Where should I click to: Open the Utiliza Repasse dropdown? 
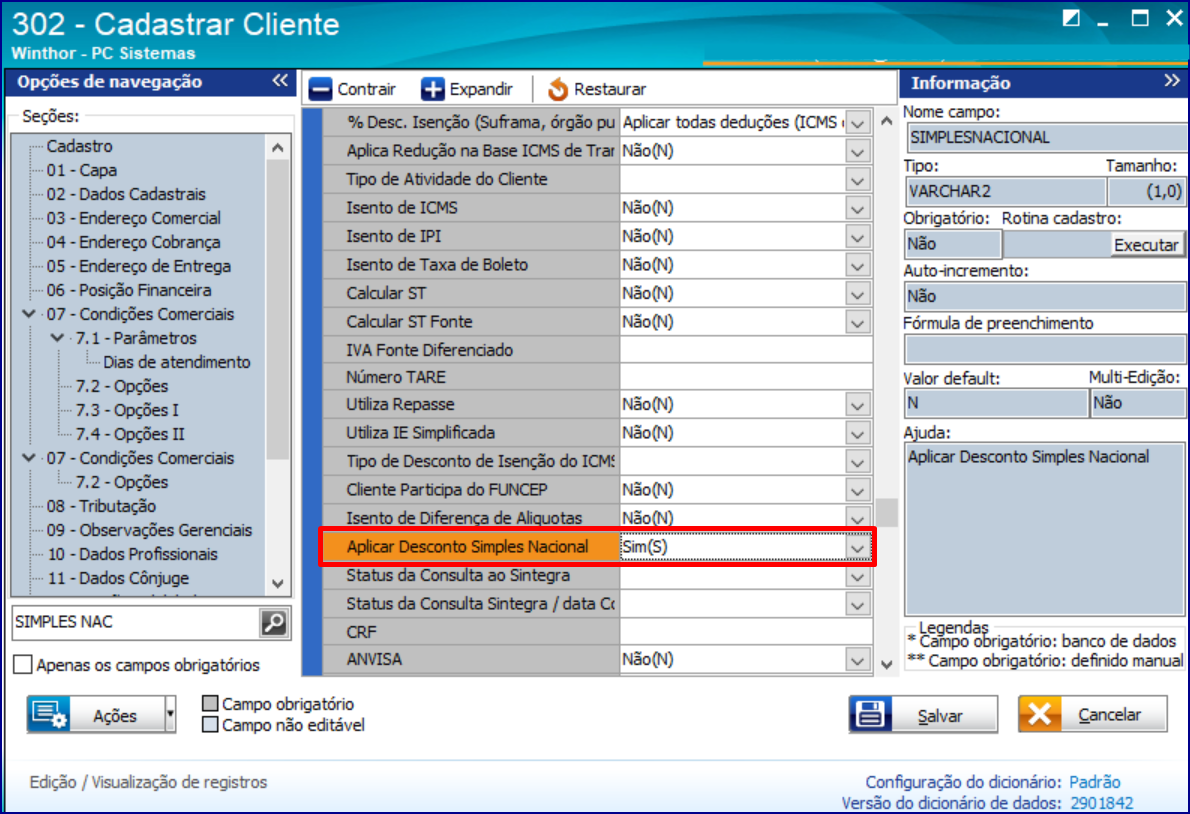(x=858, y=405)
